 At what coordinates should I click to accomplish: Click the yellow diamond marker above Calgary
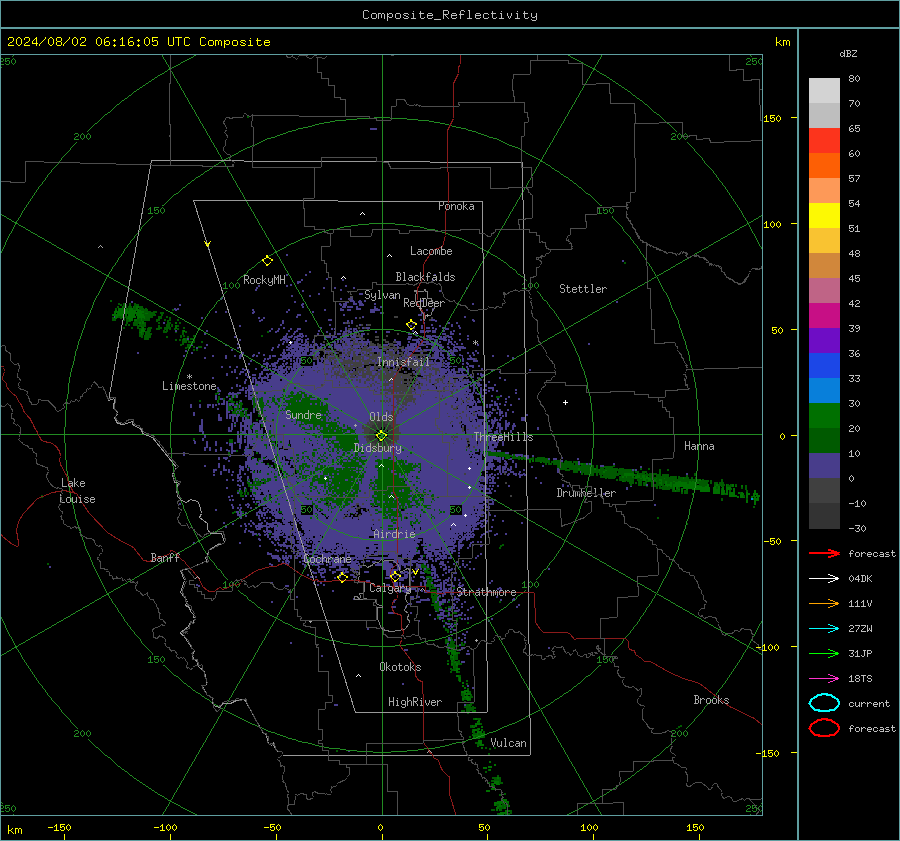pos(395,576)
